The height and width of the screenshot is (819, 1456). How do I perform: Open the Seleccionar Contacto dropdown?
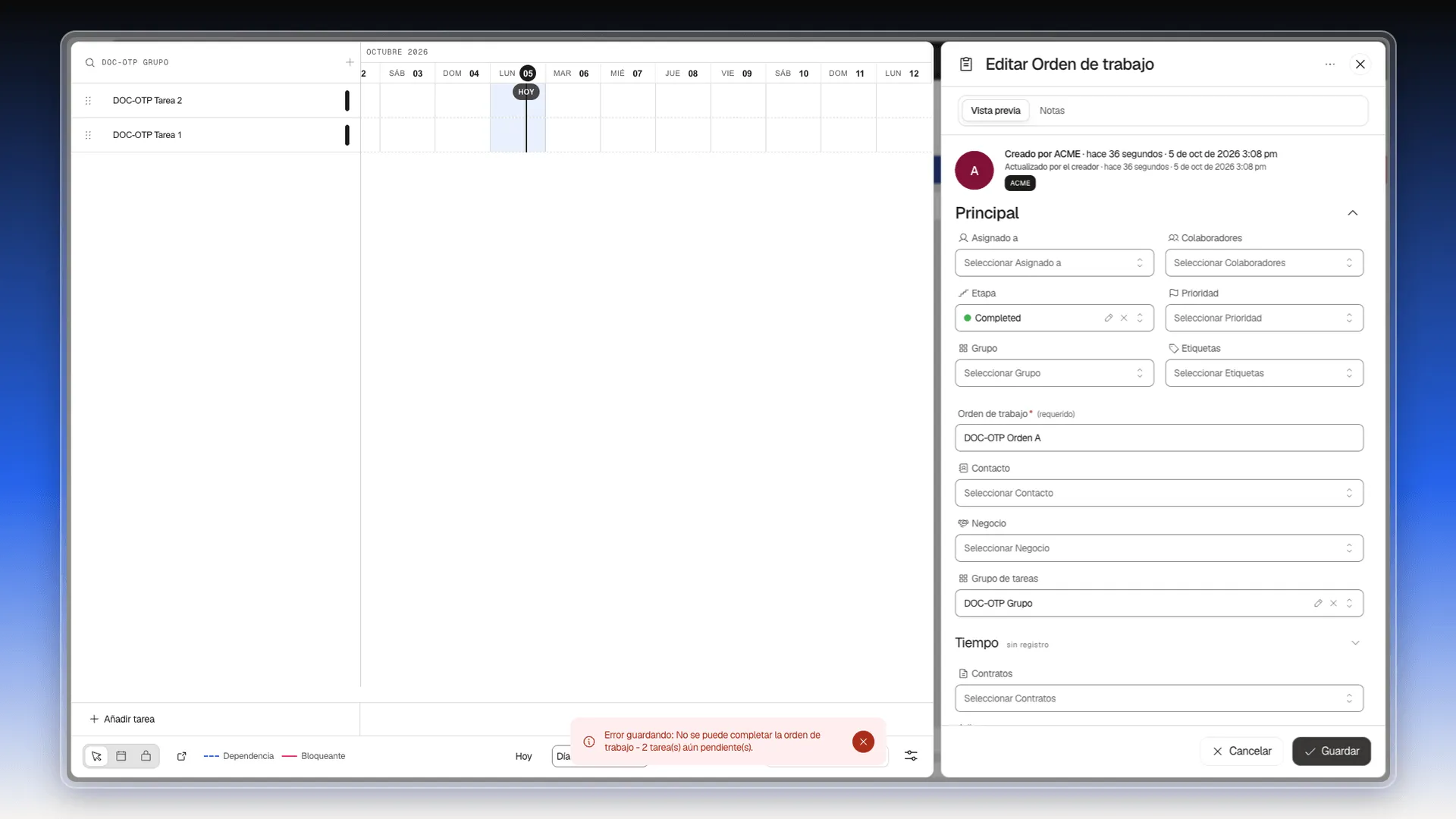(1159, 493)
